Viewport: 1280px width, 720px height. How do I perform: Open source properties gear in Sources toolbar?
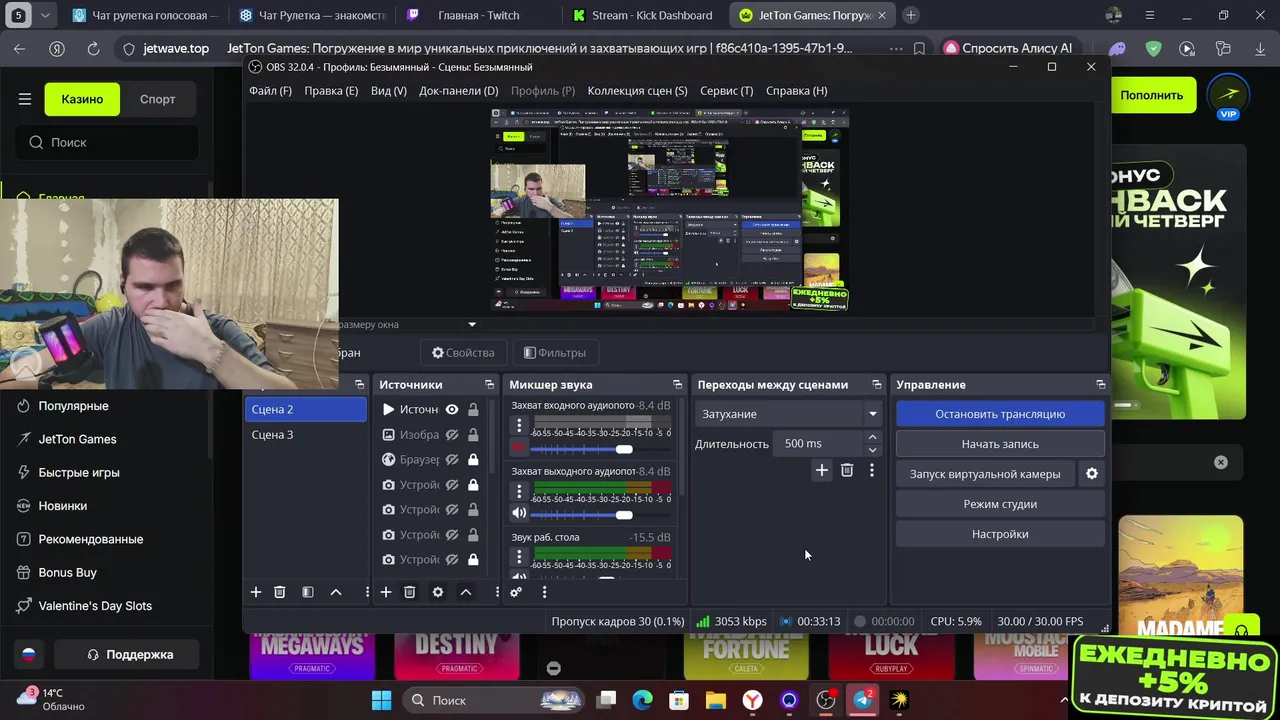tap(438, 592)
